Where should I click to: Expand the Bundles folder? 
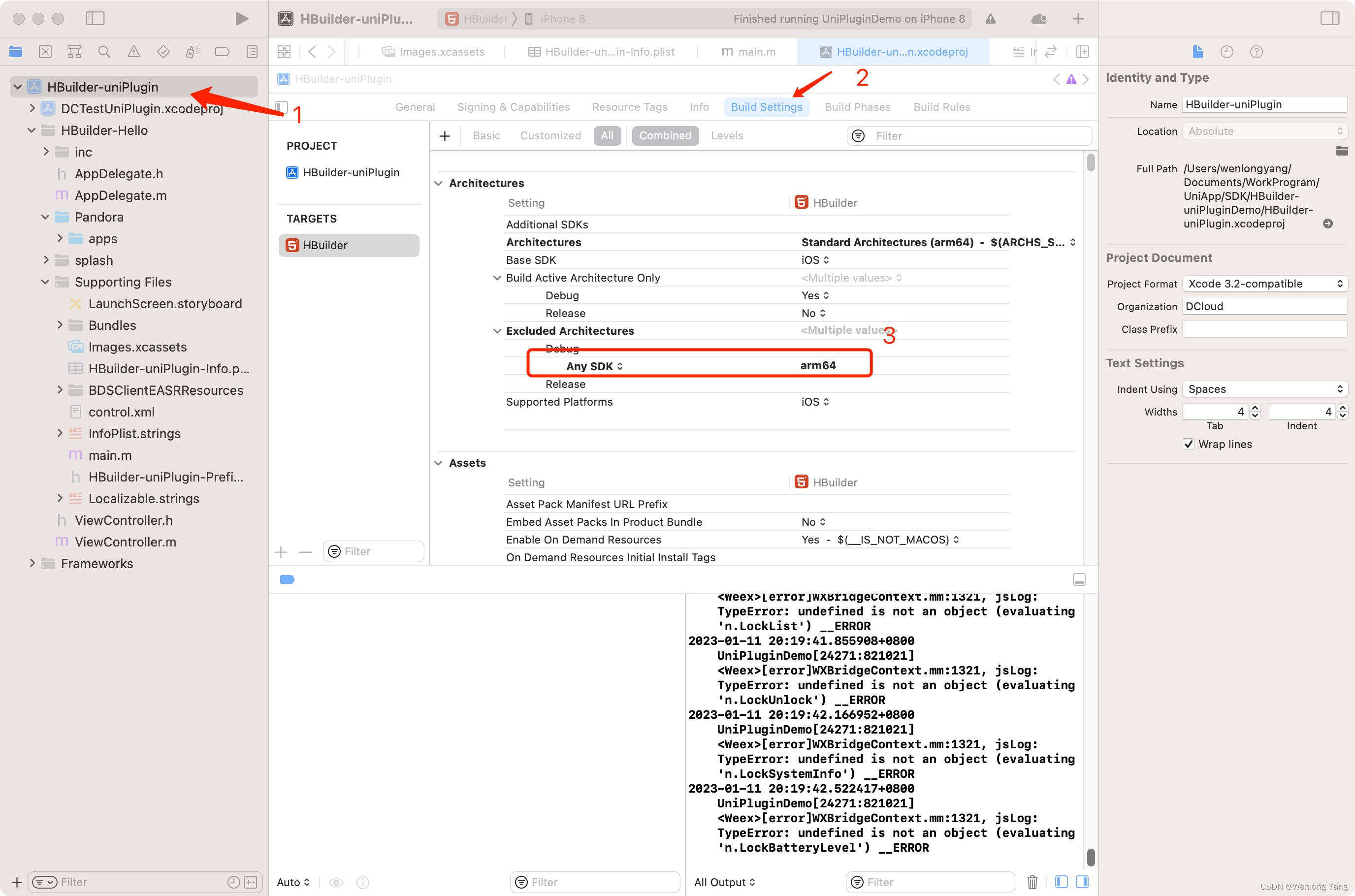point(60,325)
